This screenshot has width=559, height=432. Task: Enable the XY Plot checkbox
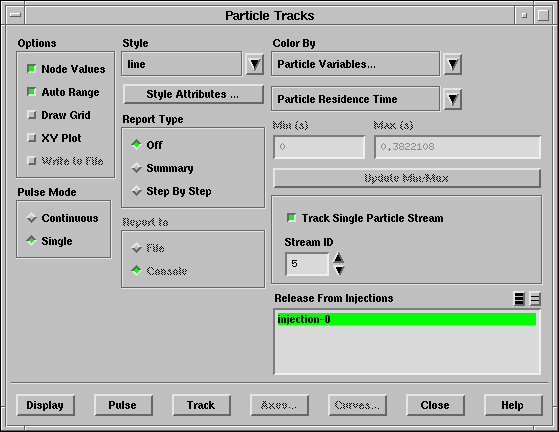(32, 138)
